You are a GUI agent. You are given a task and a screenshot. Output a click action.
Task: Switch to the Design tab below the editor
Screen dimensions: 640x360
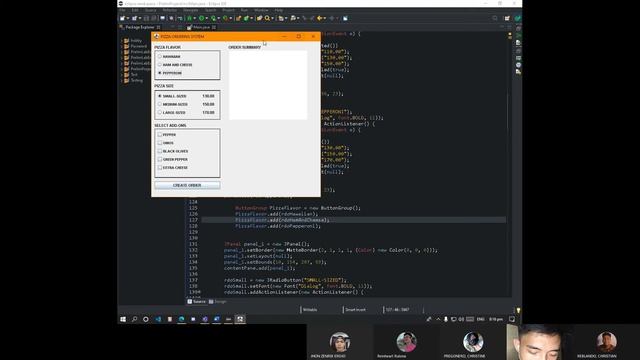218,302
